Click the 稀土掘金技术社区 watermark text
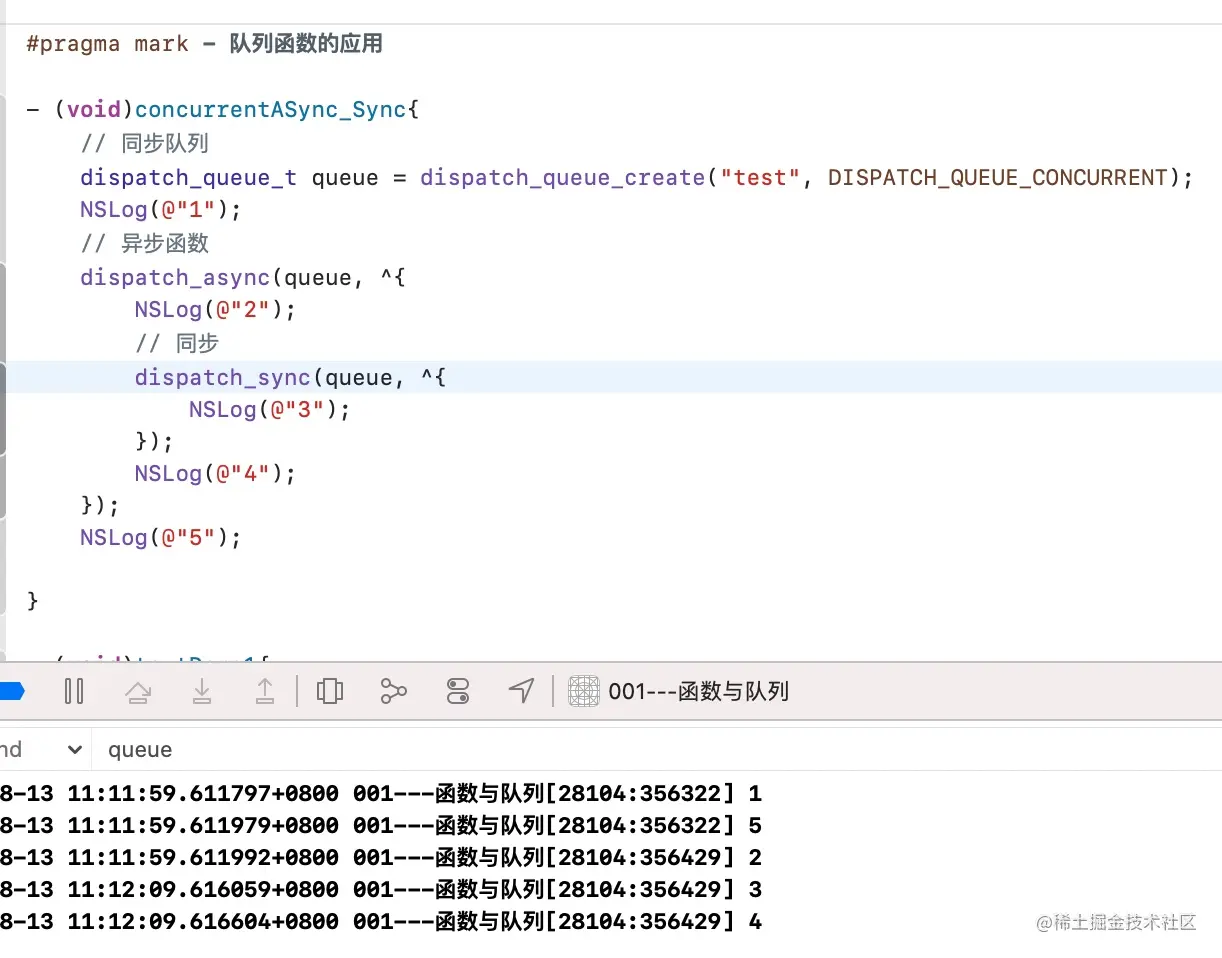1222x958 pixels. pos(1115,924)
